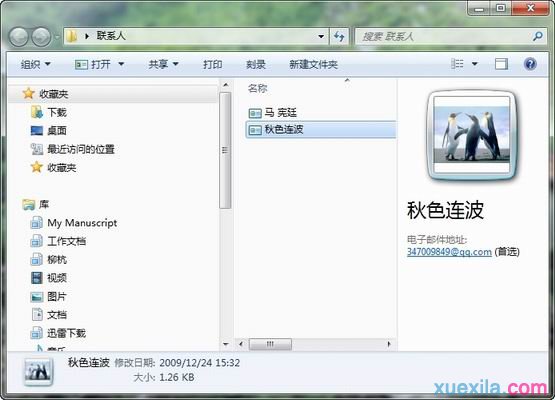Select the 联系人 breadcrumb in address bar
Screen dimensions: 555x400
pyautogui.click(x=111, y=36)
